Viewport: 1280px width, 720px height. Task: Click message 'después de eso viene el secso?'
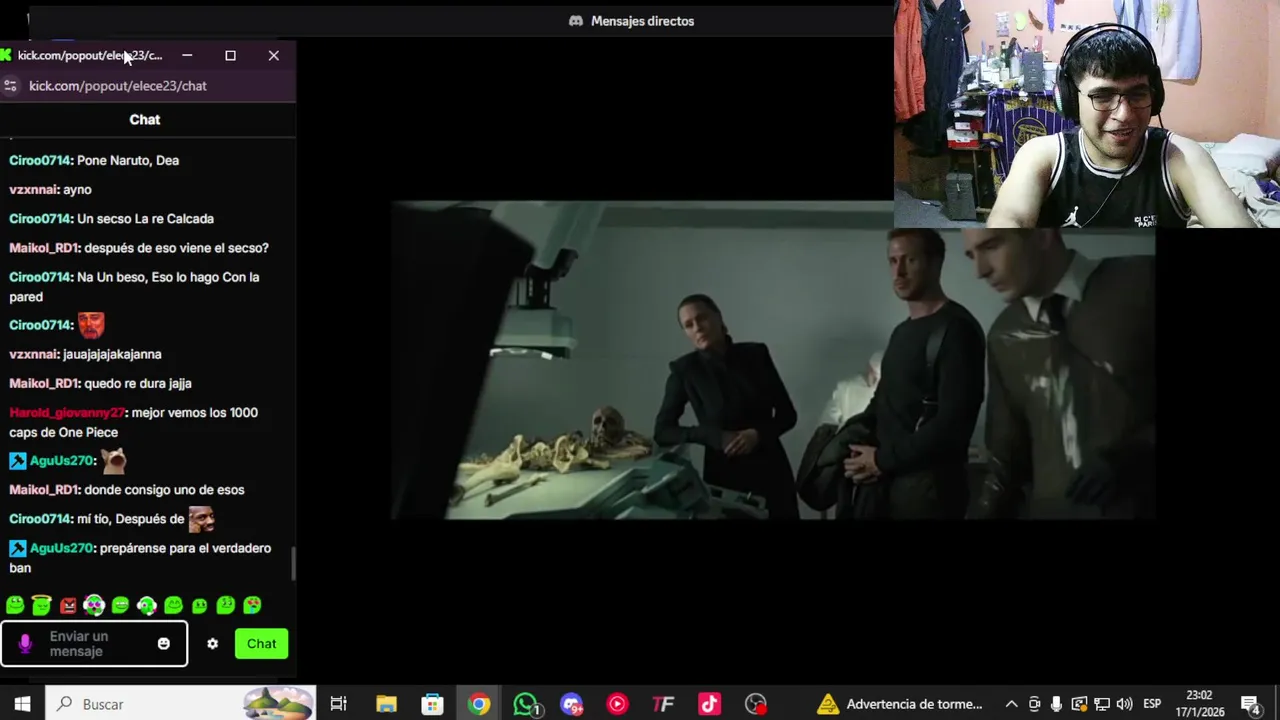176,248
